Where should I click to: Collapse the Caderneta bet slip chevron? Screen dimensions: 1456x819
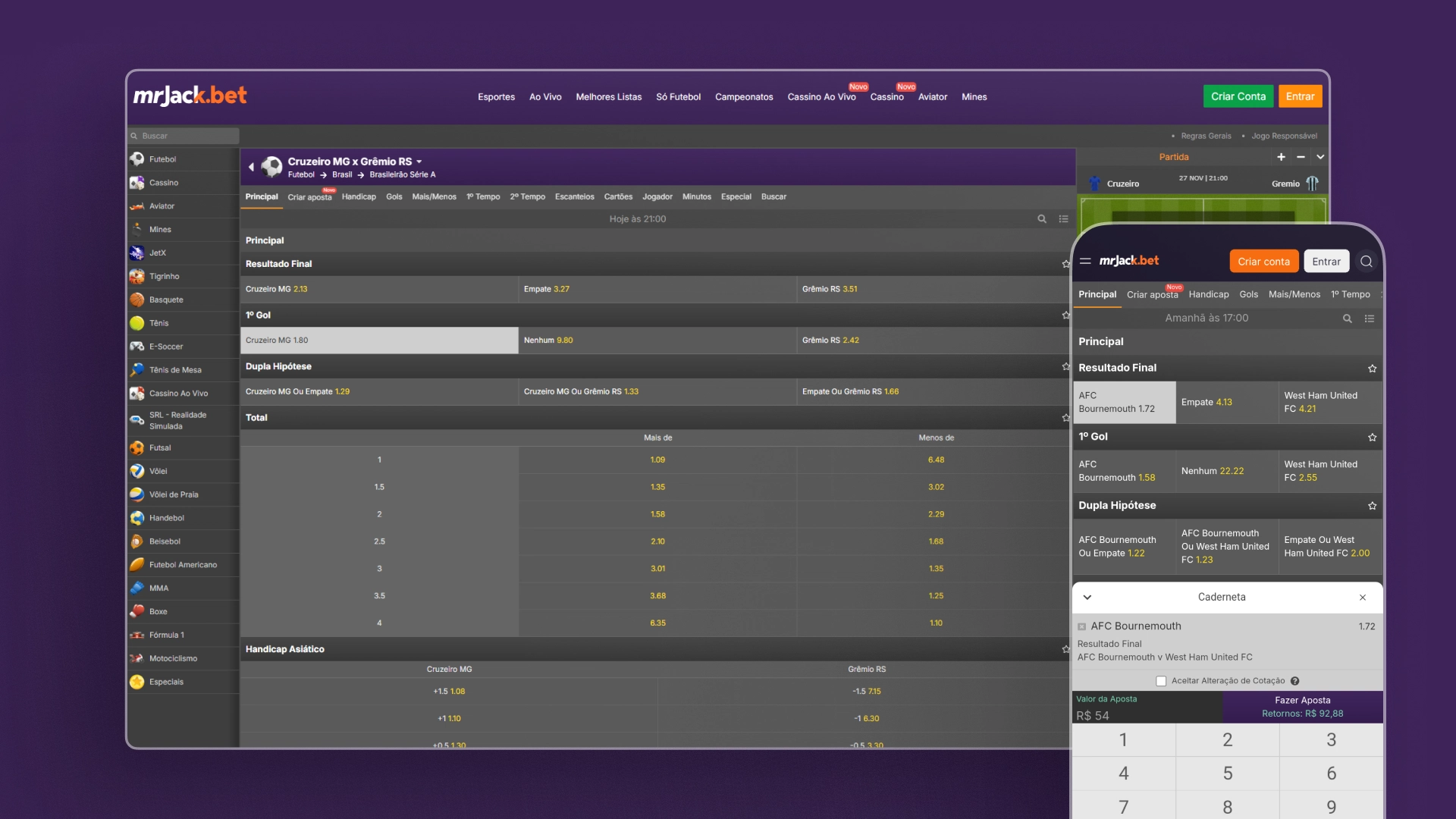[1087, 598]
